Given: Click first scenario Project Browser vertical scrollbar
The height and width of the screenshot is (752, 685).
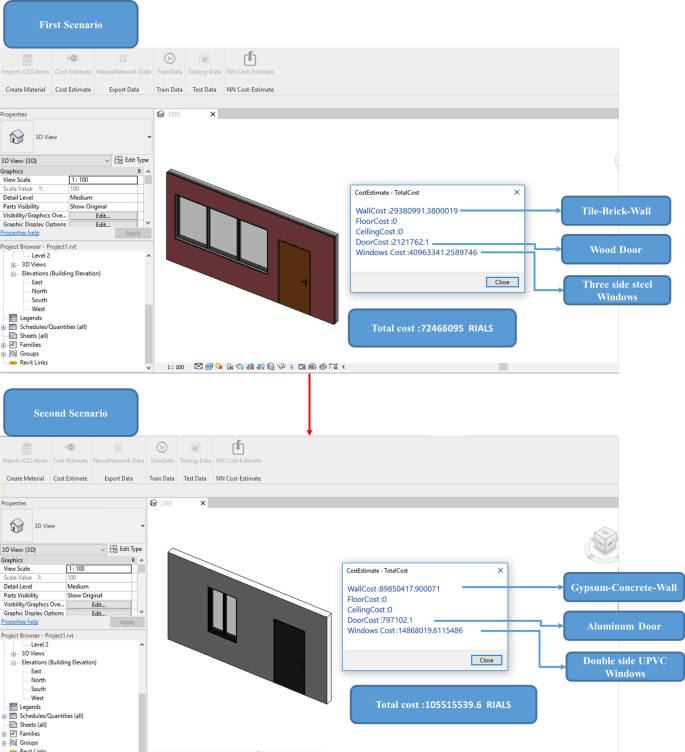Looking at the screenshot, I should coord(148,333).
